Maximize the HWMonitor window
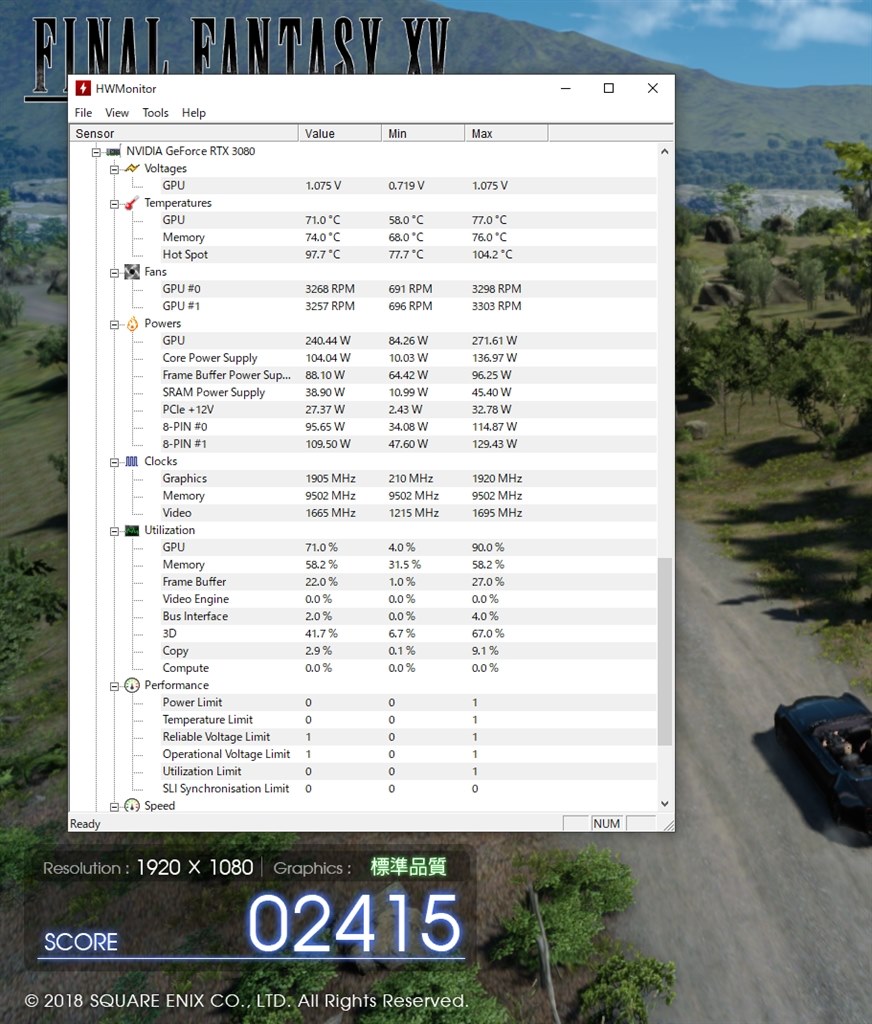This screenshot has width=872, height=1024. pyautogui.click(x=609, y=88)
